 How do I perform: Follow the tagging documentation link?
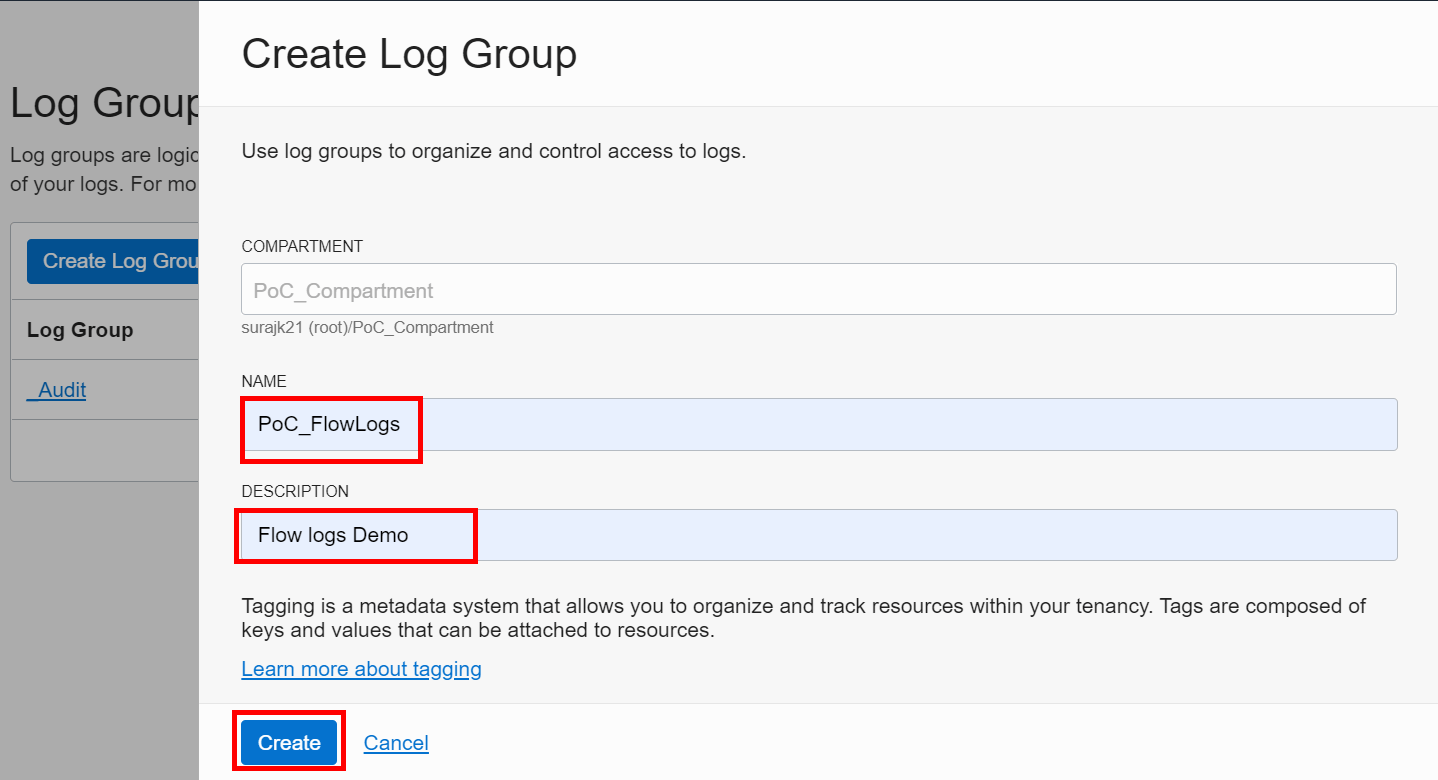361,668
